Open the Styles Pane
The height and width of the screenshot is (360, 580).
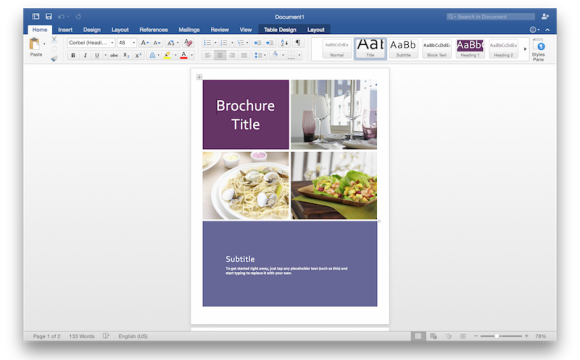click(538, 50)
